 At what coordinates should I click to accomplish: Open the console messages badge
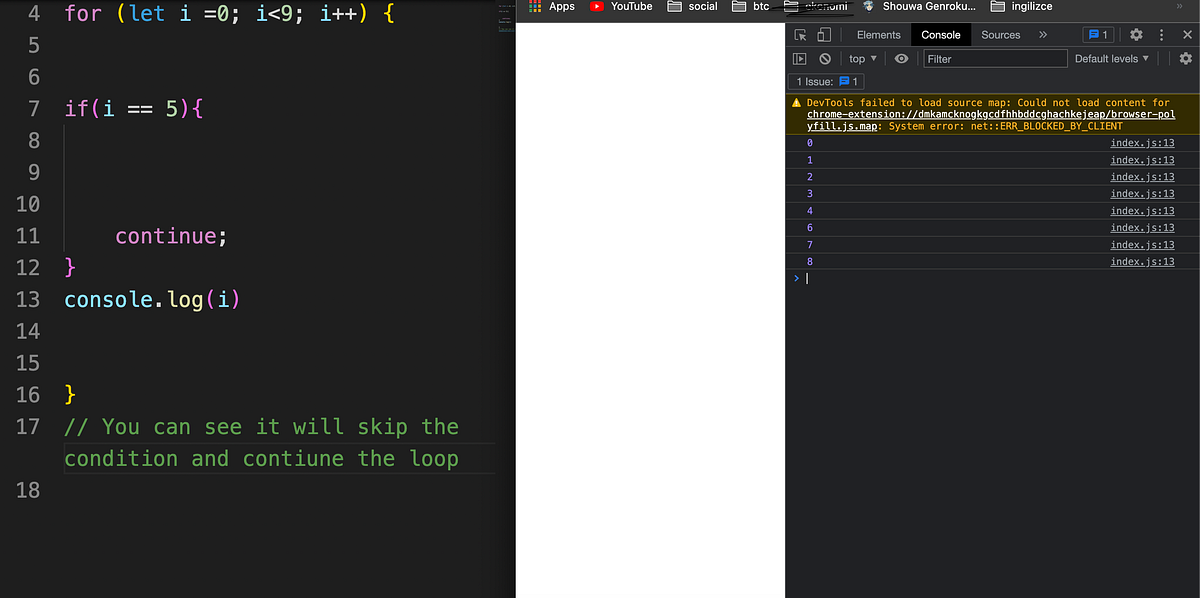point(1098,34)
